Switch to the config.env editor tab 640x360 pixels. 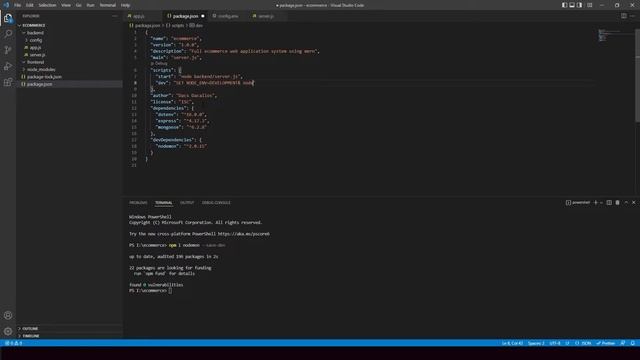tap(228, 16)
